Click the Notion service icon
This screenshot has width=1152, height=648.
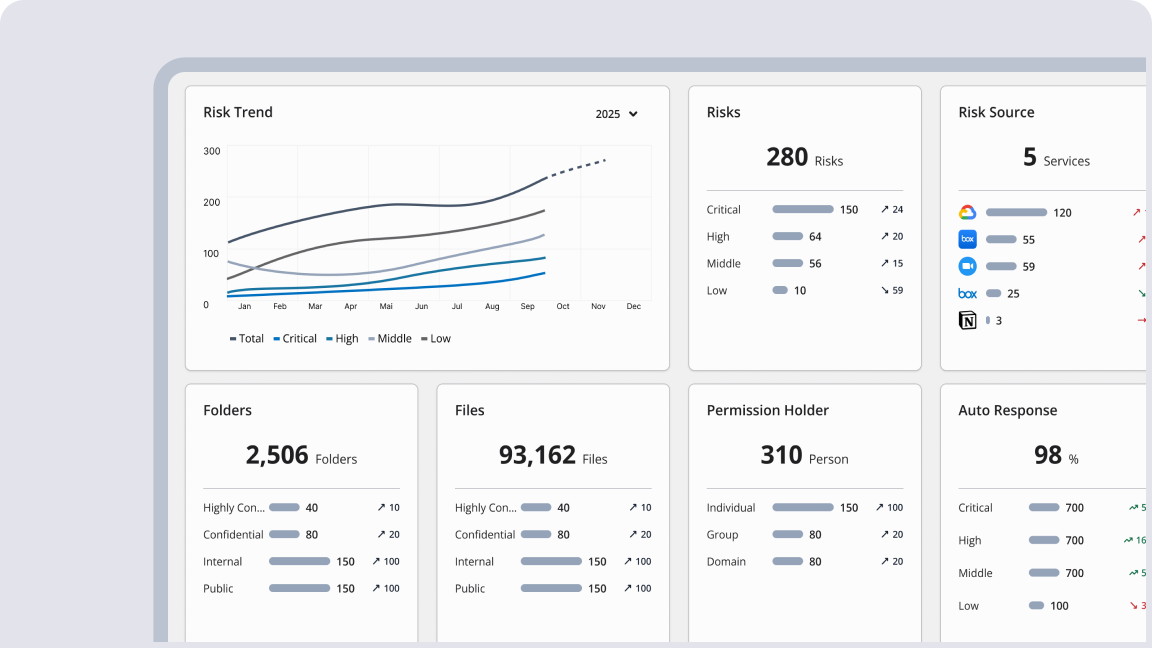(968, 320)
